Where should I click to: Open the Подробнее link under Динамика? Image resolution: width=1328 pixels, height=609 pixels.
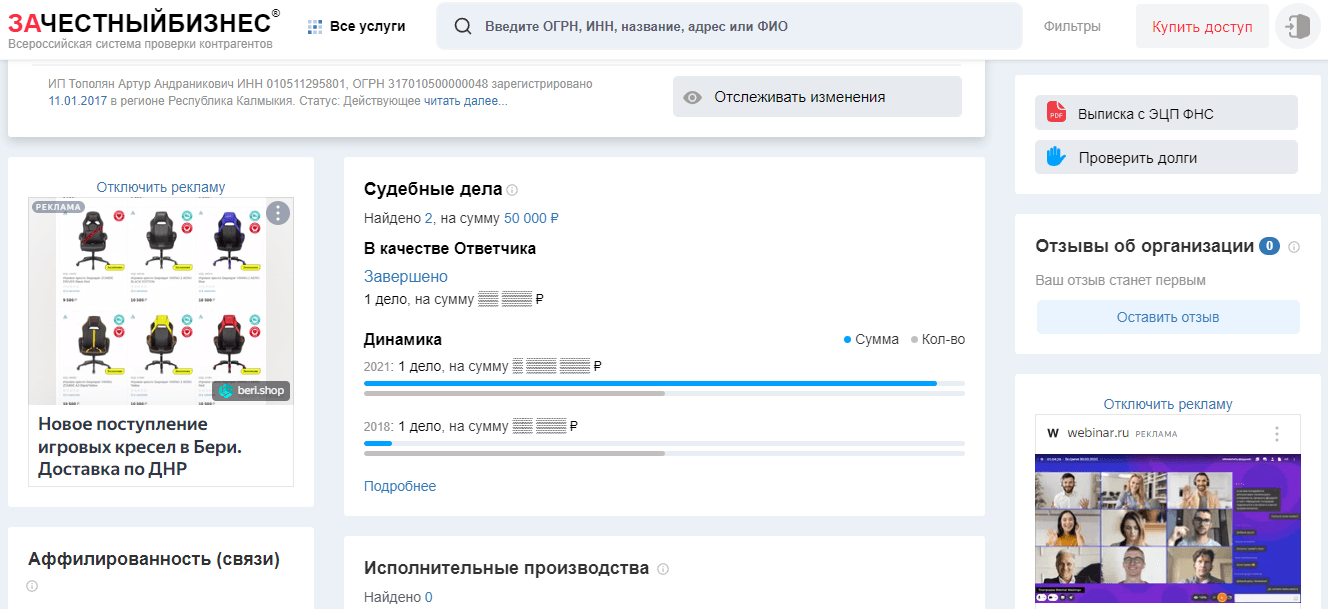click(400, 486)
